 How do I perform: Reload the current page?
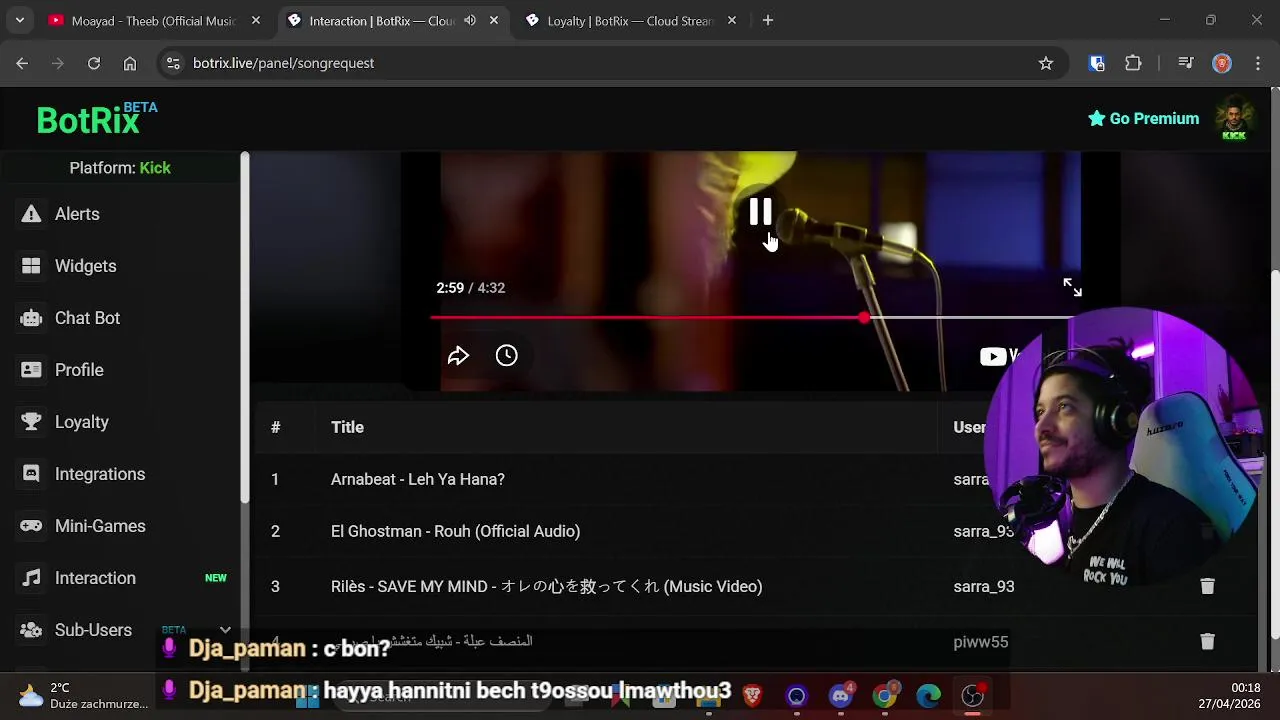pos(94,63)
